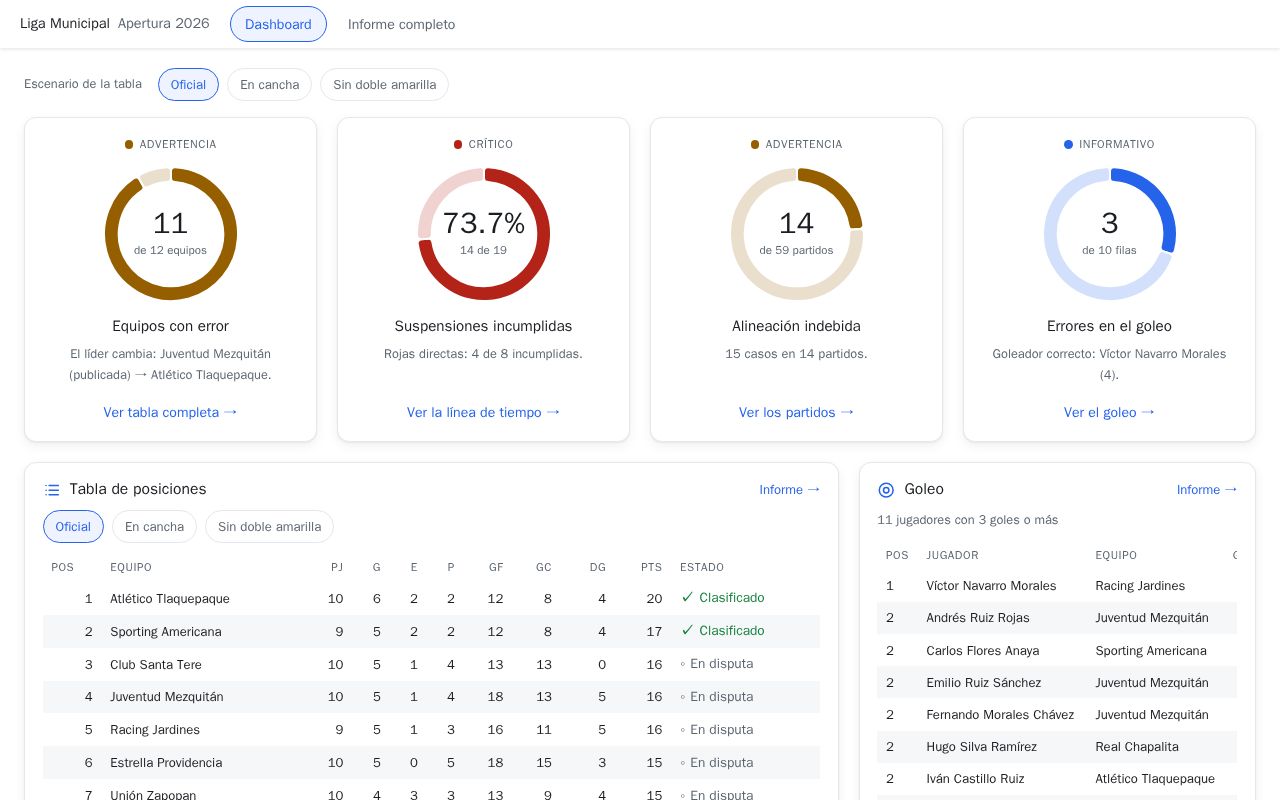
Task: Click the green checkmark in Atlético Tlaquepaque row
Action: tap(687, 597)
